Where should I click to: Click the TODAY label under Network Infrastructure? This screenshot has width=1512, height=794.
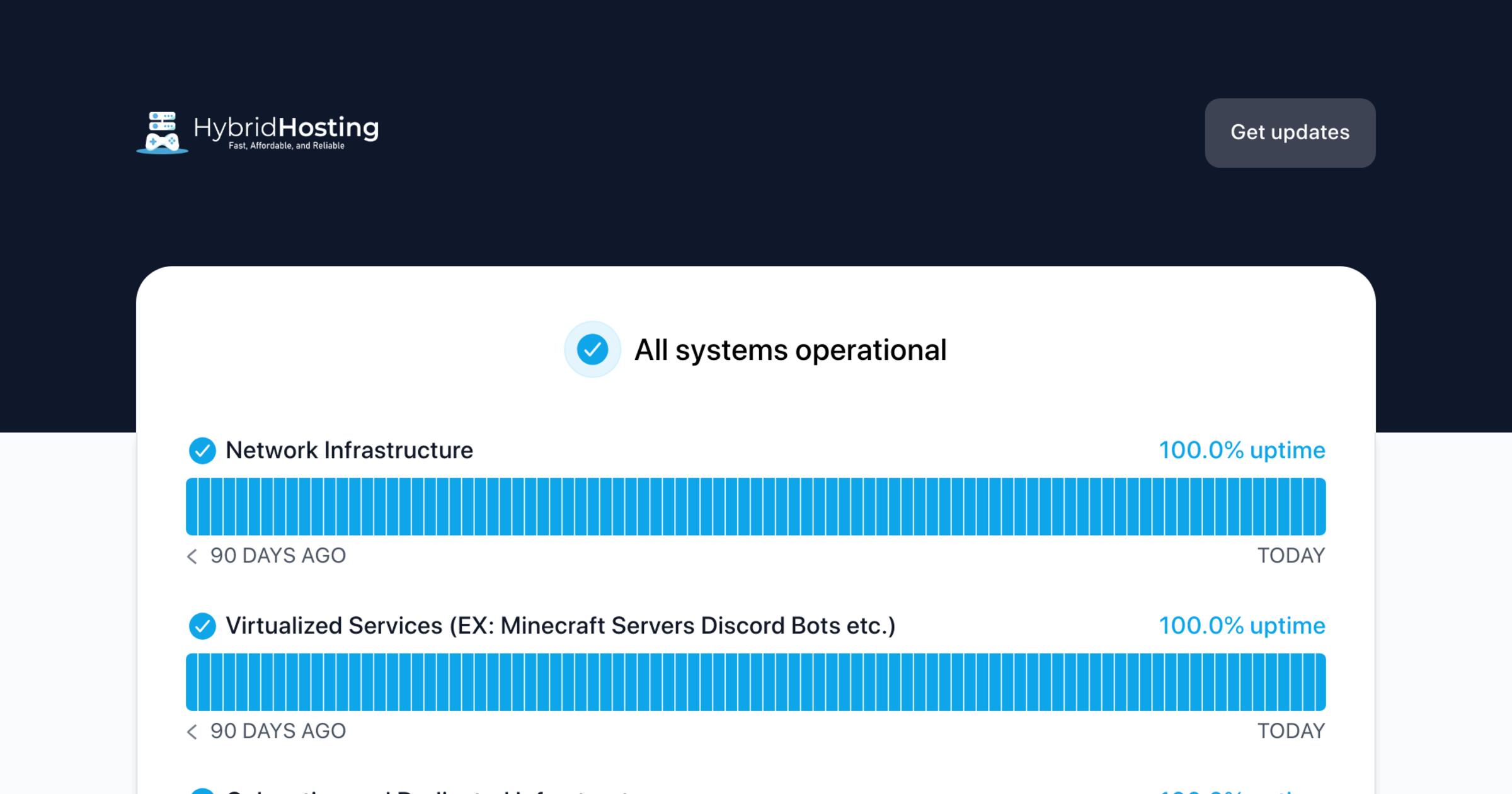(x=1290, y=556)
